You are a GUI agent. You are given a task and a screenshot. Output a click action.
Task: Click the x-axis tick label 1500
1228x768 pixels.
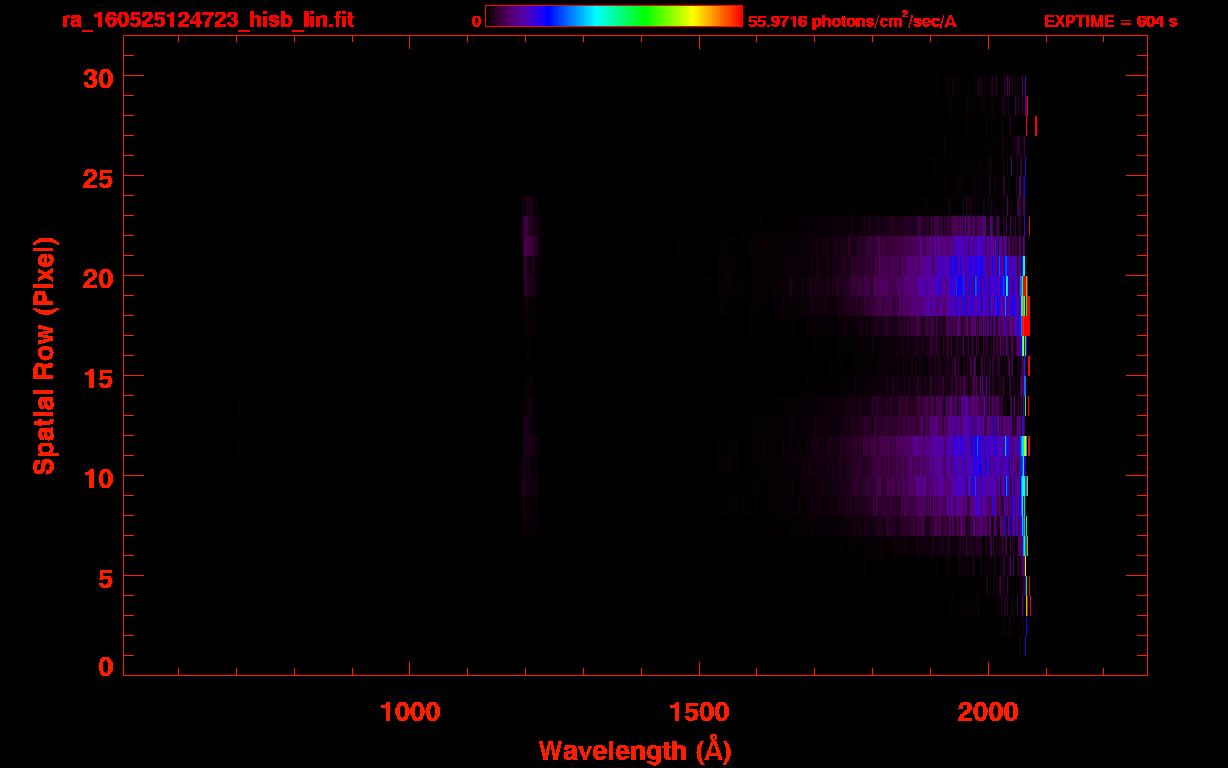[x=699, y=712]
